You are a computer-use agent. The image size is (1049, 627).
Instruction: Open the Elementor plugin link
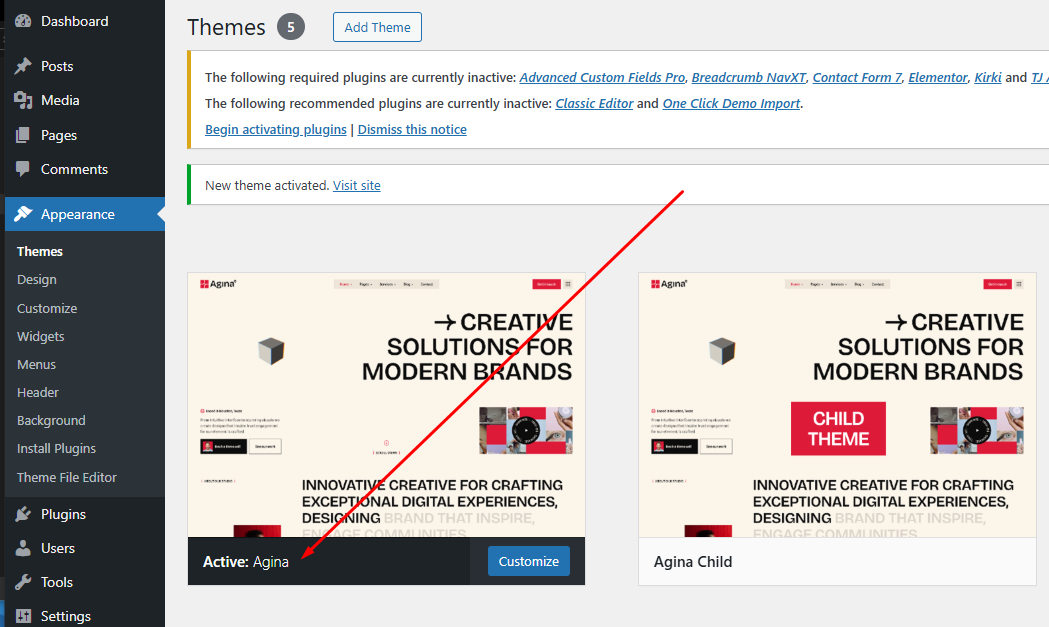938,77
